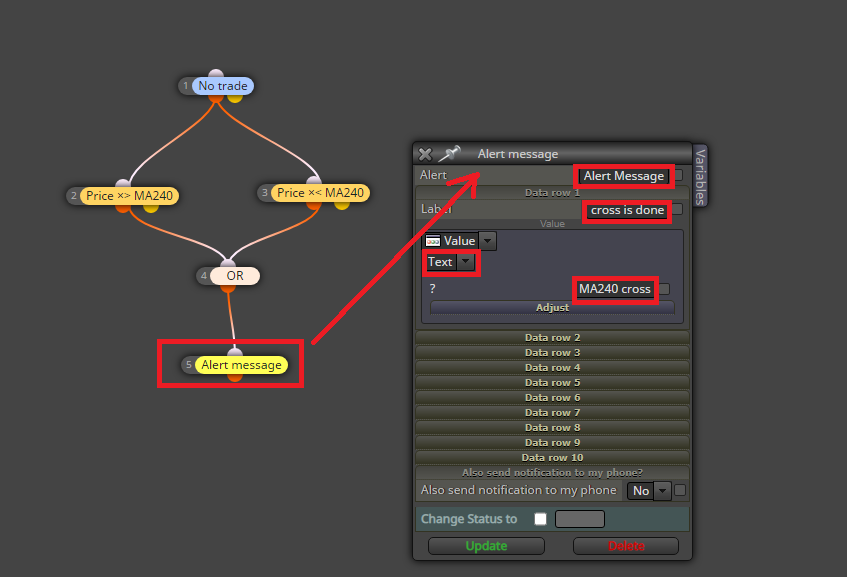Screen dimensions: 847x577
Task: Select the Price x> MA240 node
Action: click(x=129, y=196)
